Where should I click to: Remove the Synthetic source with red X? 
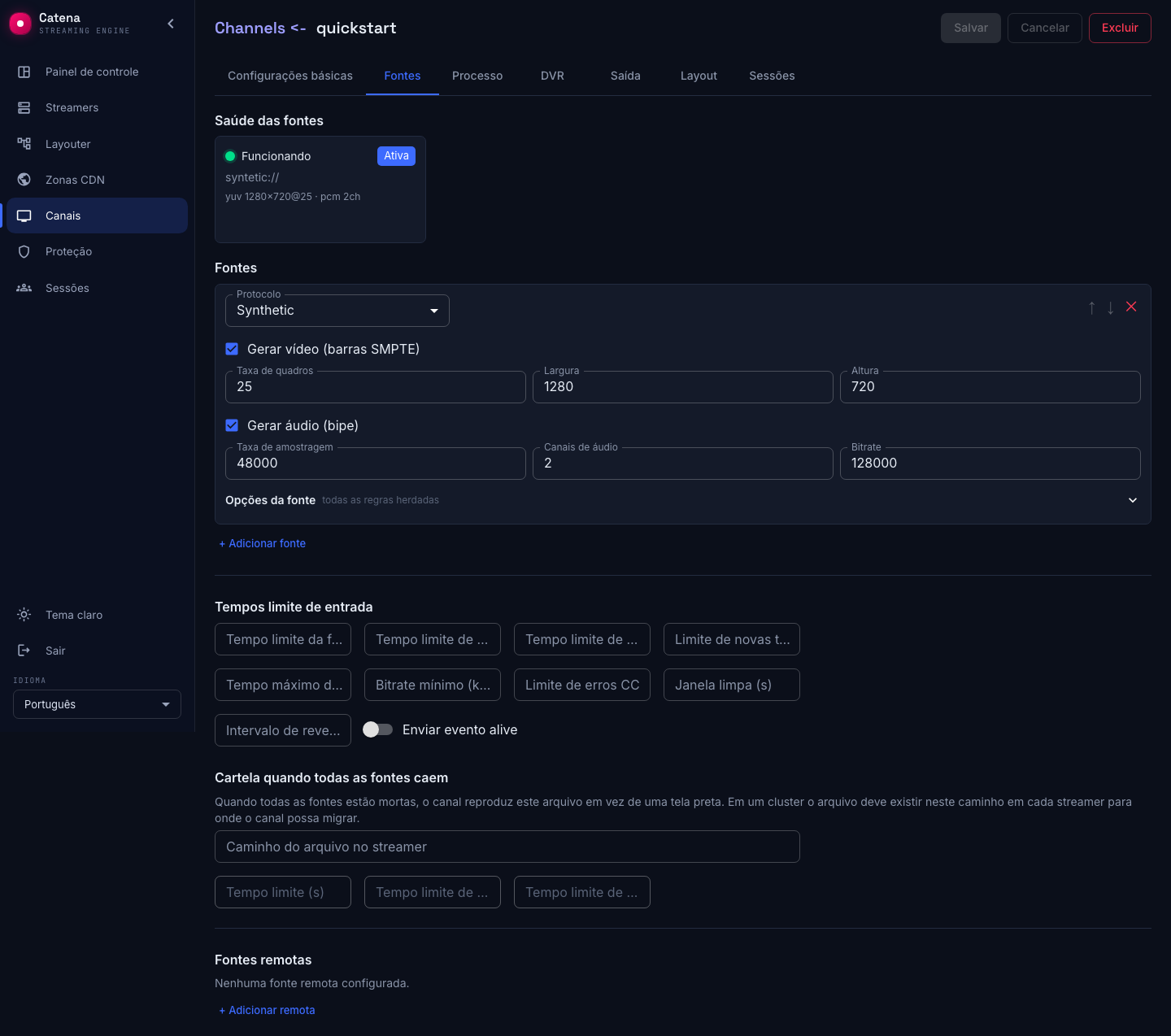point(1131,307)
